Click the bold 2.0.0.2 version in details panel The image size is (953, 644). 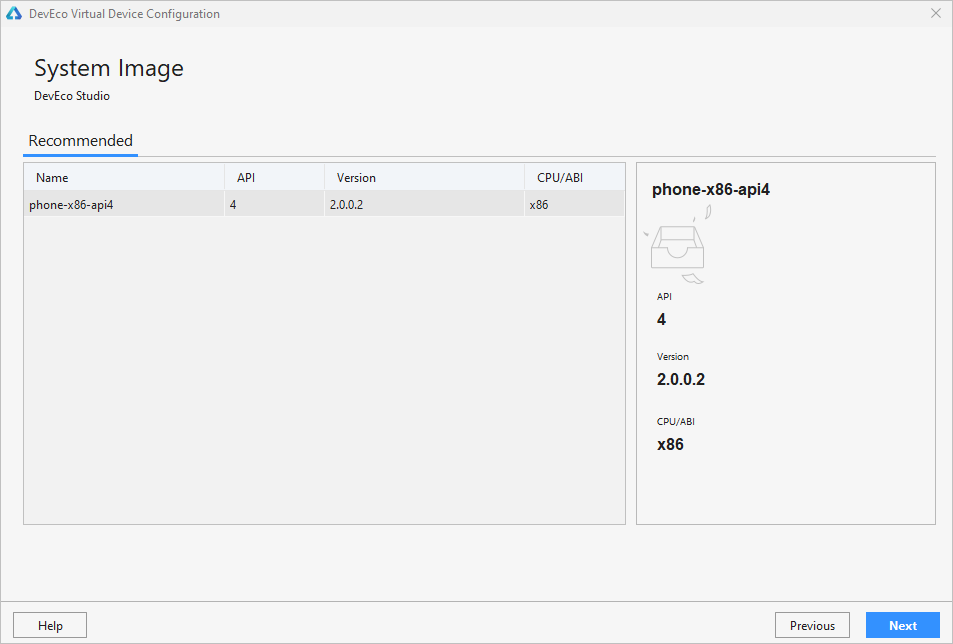[681, 380]
